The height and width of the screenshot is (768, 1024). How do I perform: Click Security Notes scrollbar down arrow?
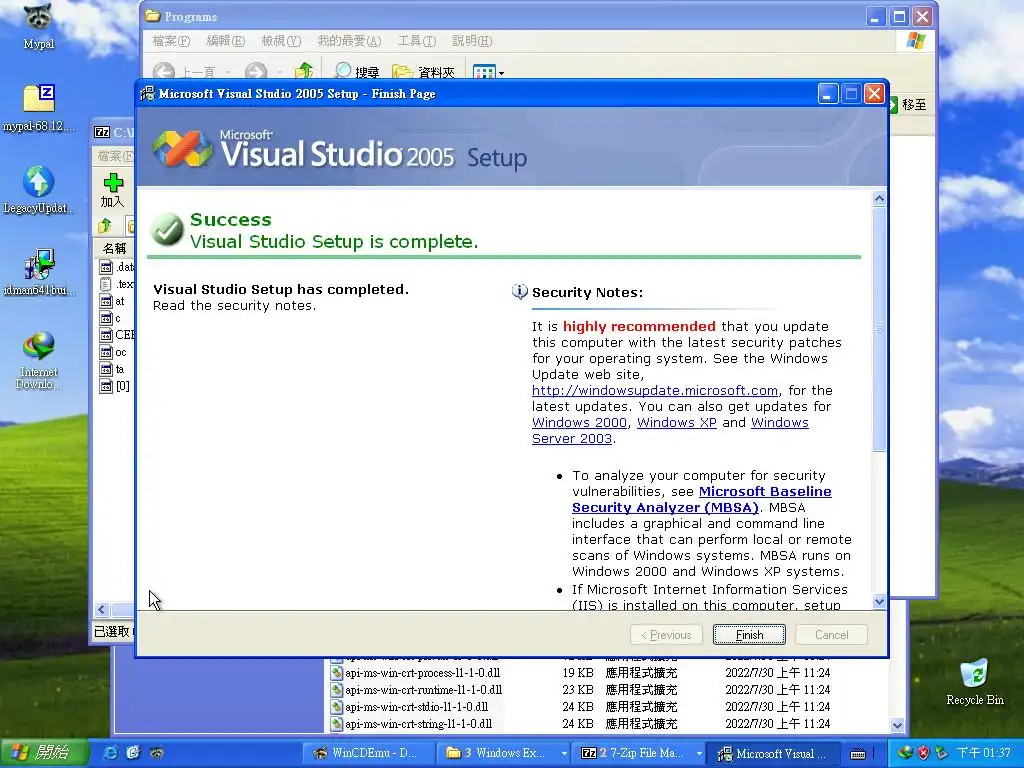coord(879,601)
